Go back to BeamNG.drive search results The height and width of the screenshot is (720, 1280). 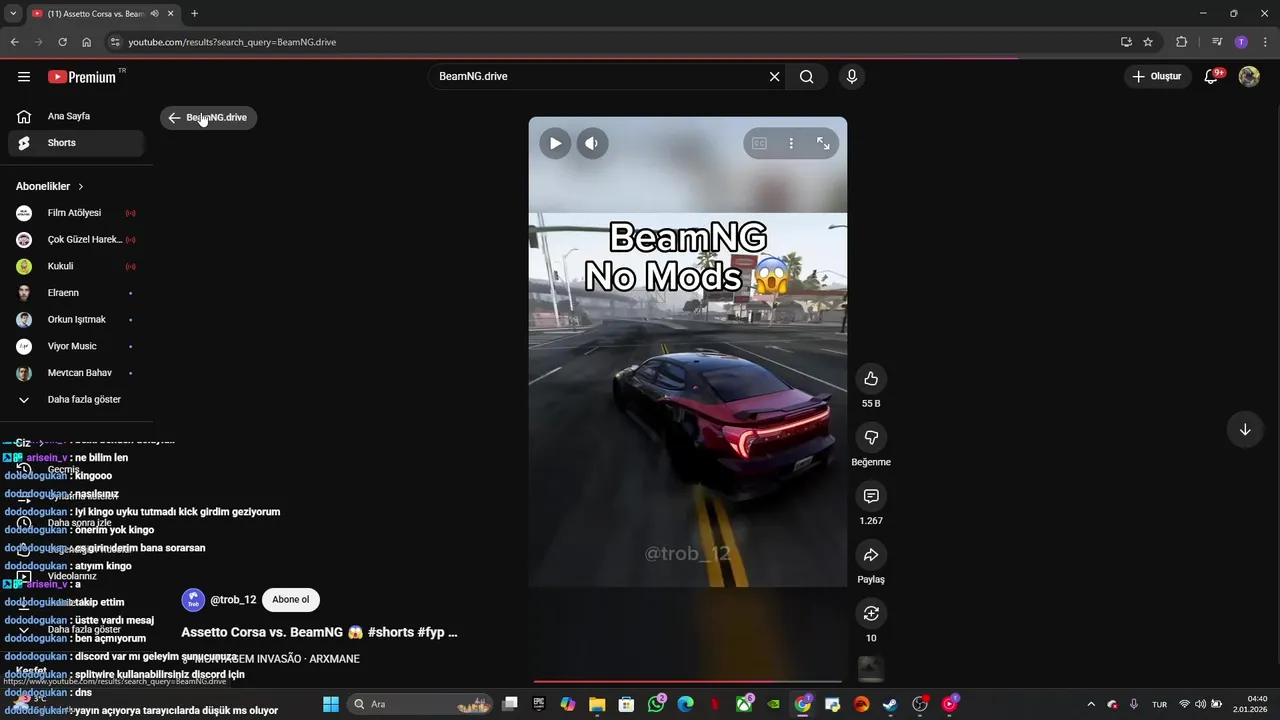pyautogui.click(x=208, y=118)
